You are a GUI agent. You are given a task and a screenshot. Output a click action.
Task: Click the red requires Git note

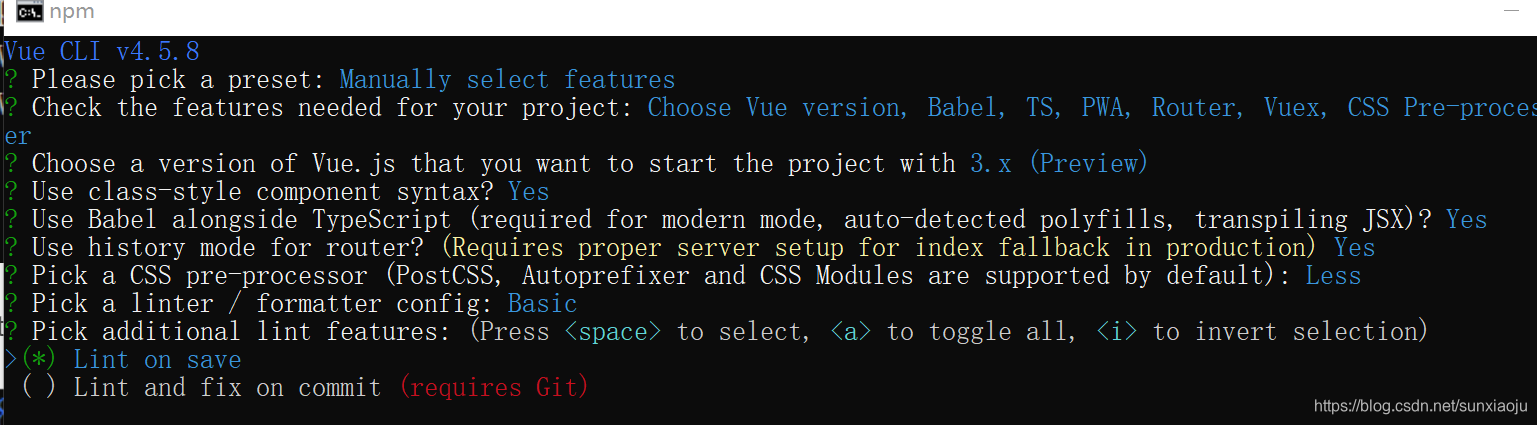click(x=494, y=388)
